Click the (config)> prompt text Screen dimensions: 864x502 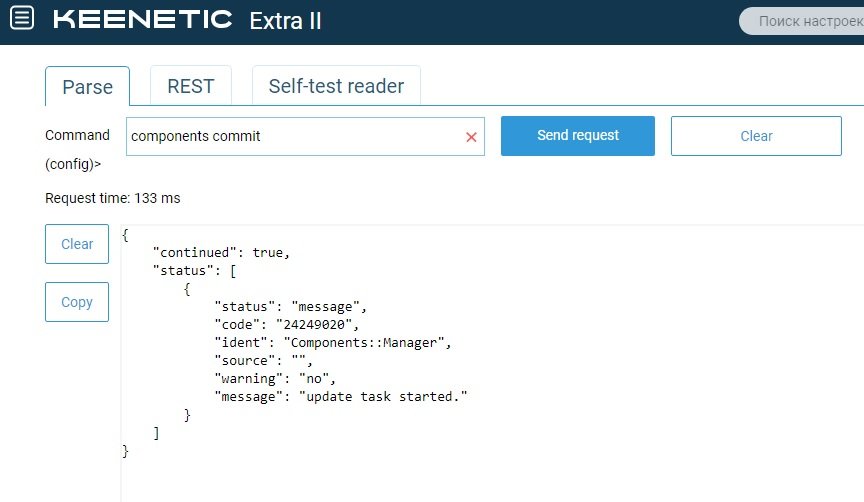click(x=73, y=164)
